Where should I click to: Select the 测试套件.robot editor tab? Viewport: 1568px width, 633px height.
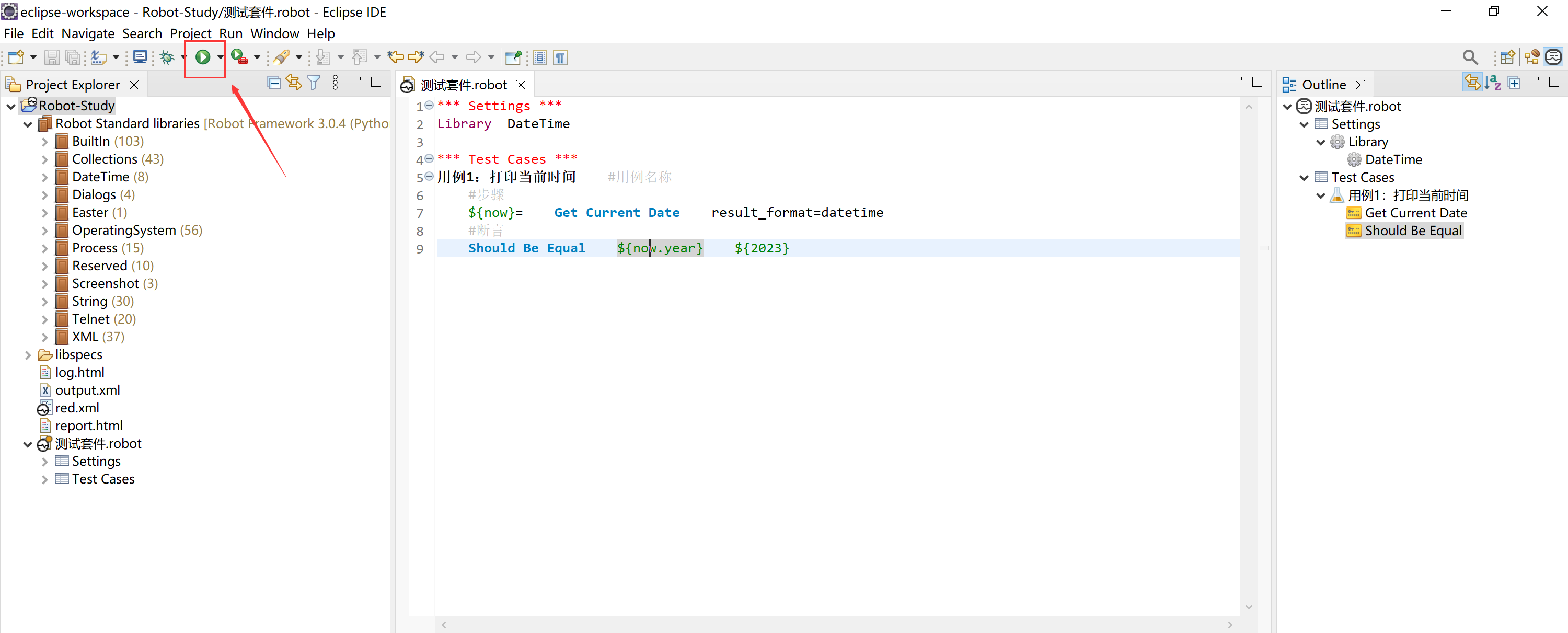463,85
